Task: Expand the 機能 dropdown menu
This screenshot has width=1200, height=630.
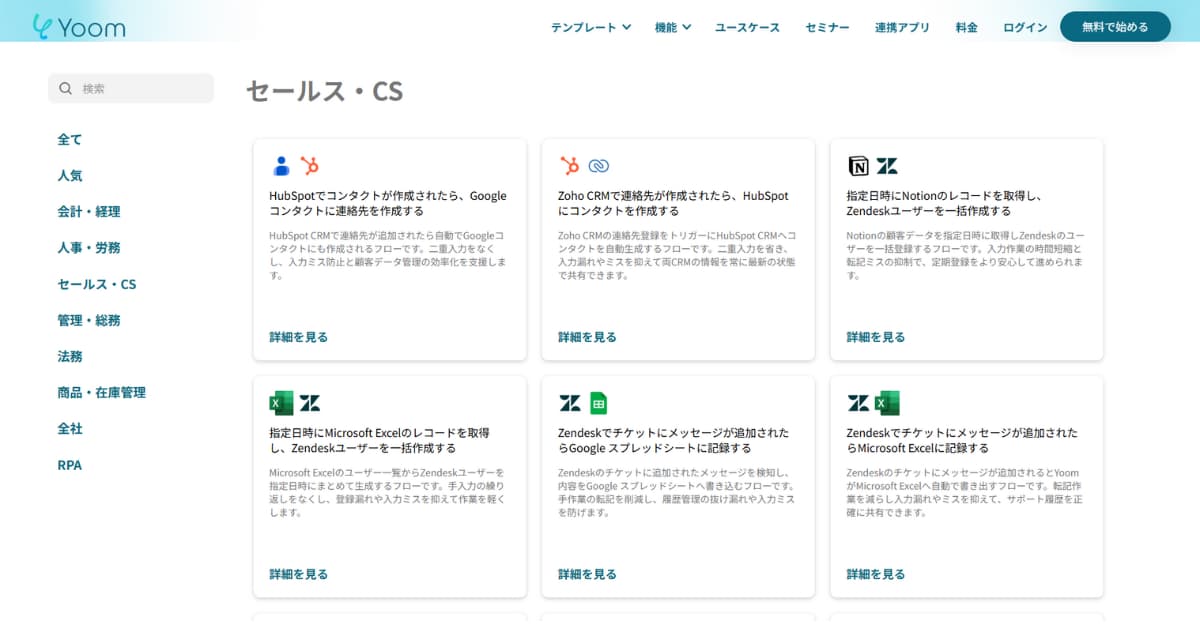Action: pos(672,27)
